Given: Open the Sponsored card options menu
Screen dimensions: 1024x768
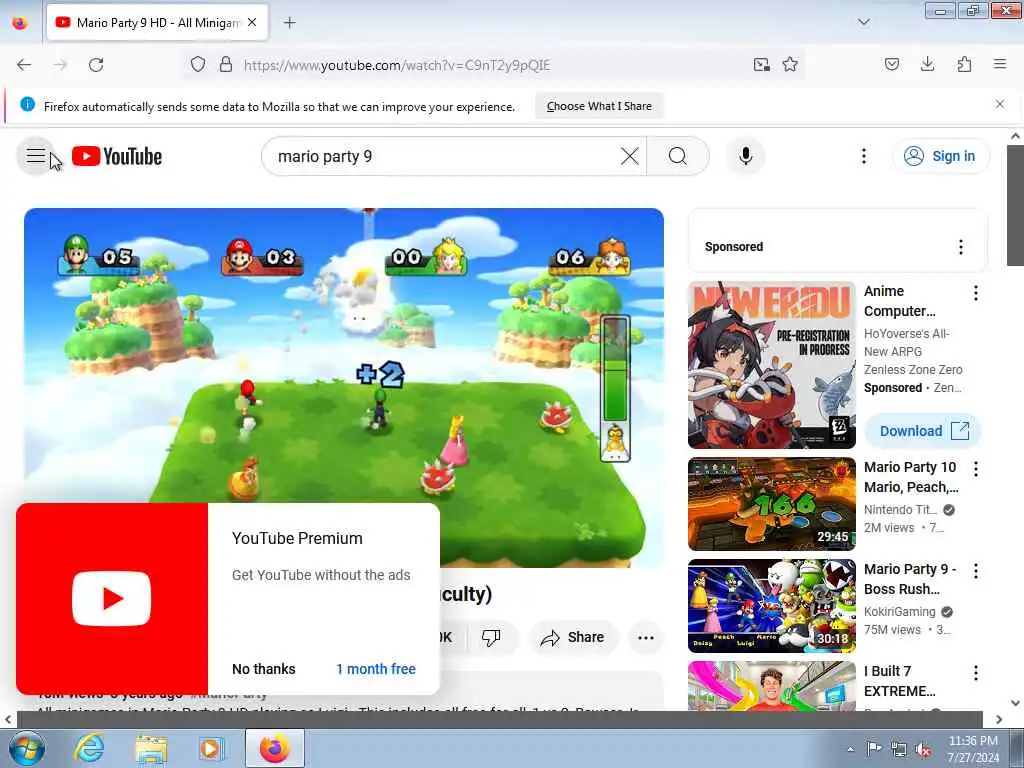Looking at the screenshot, I should [960, 247].
